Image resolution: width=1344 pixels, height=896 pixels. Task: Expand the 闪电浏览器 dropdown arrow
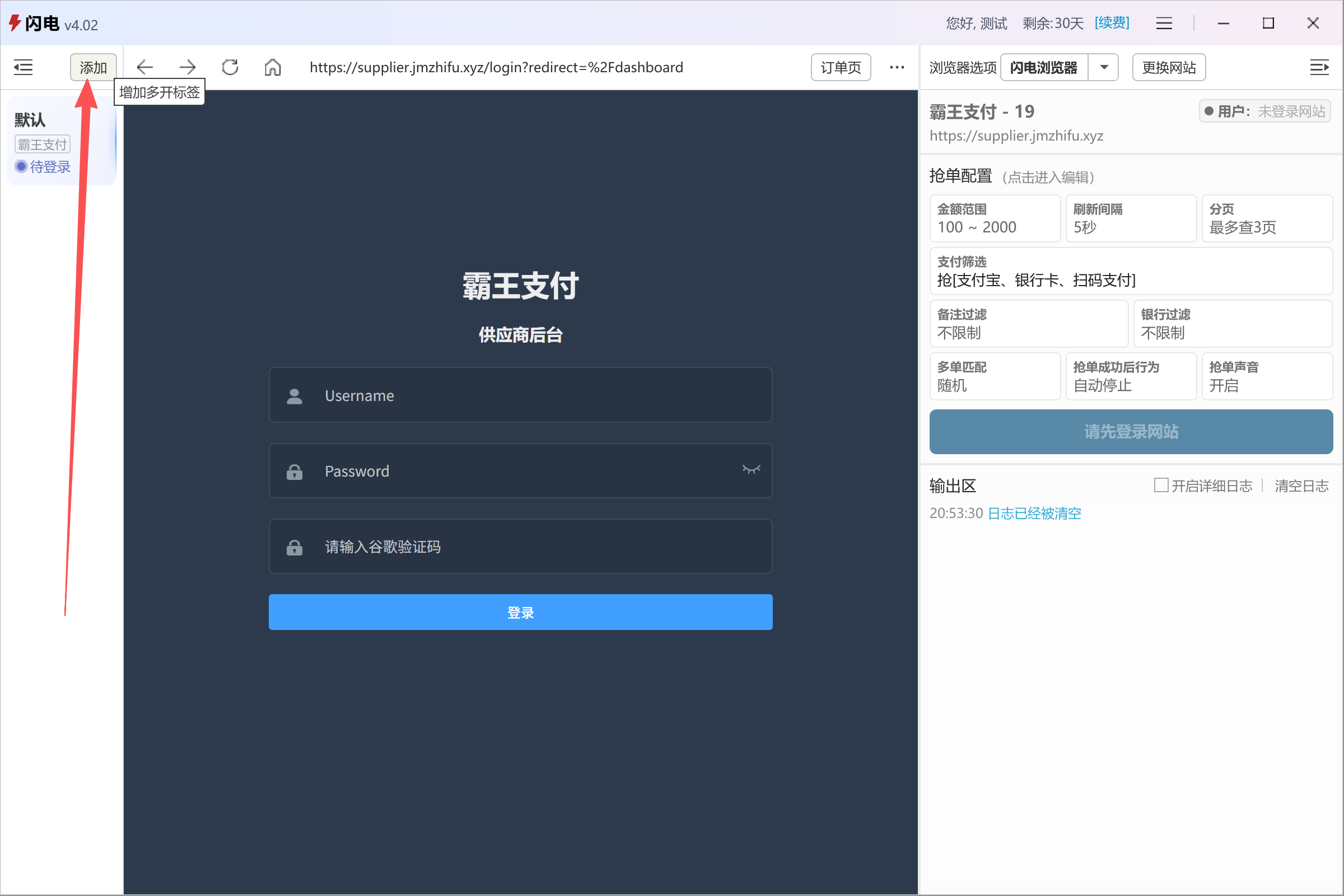pos(1104,67)
